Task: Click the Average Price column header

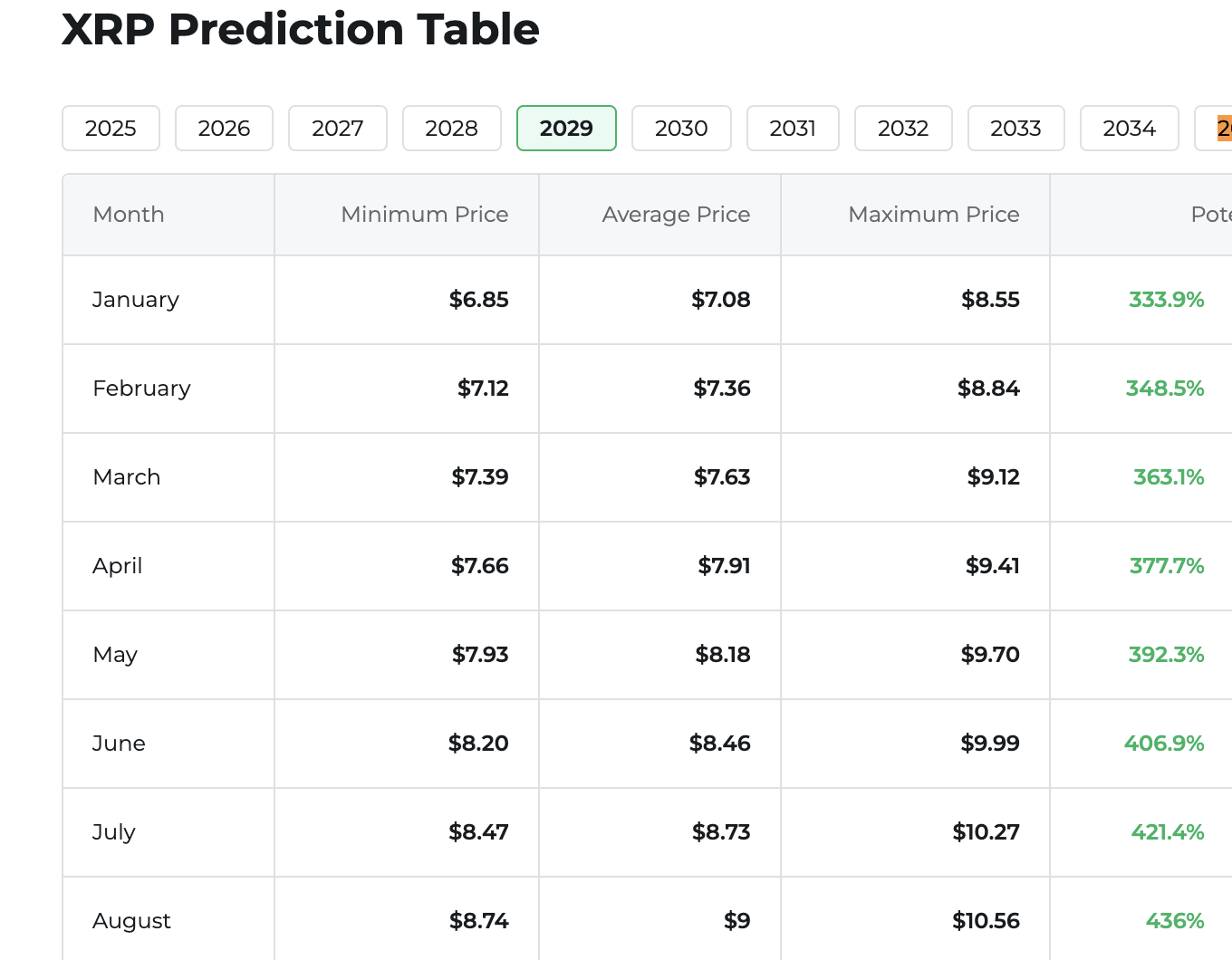Action: click(676, 215)
